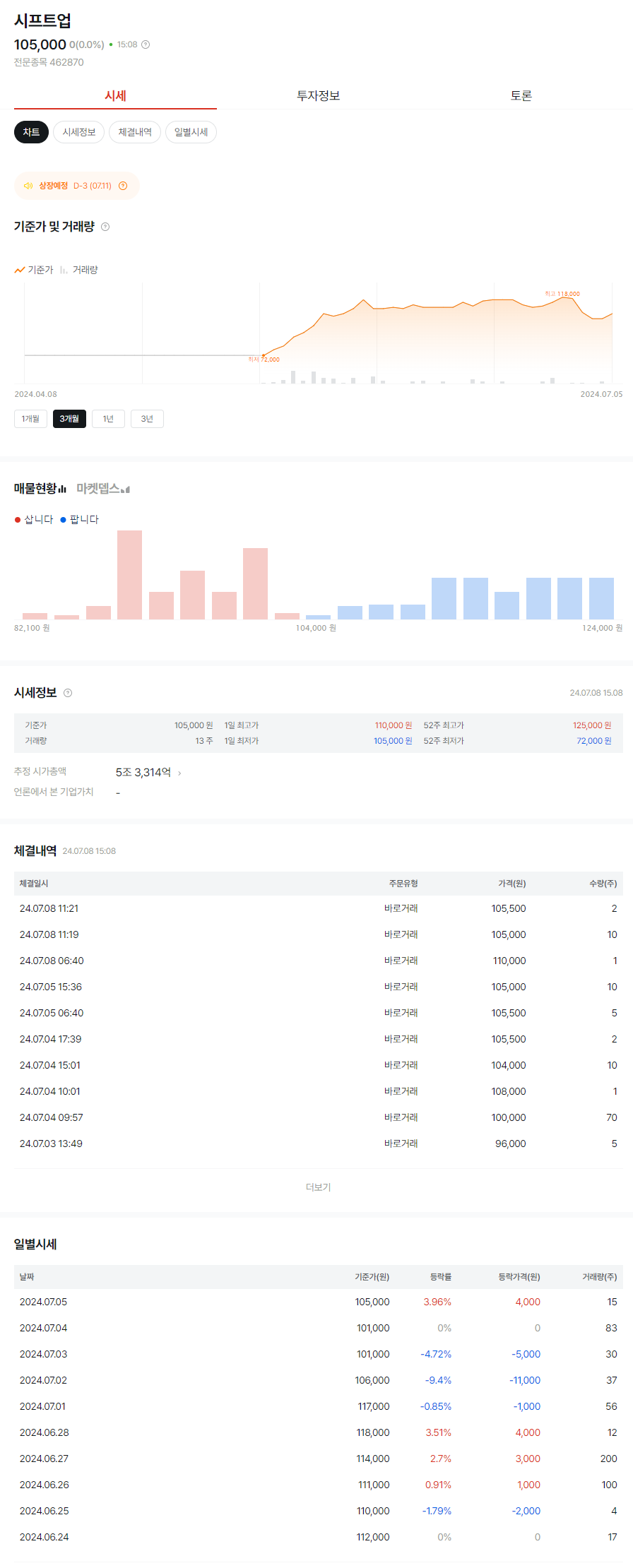
Task: Open the help icon next to 기준가 및 거래량
Action: coord(105,227)
